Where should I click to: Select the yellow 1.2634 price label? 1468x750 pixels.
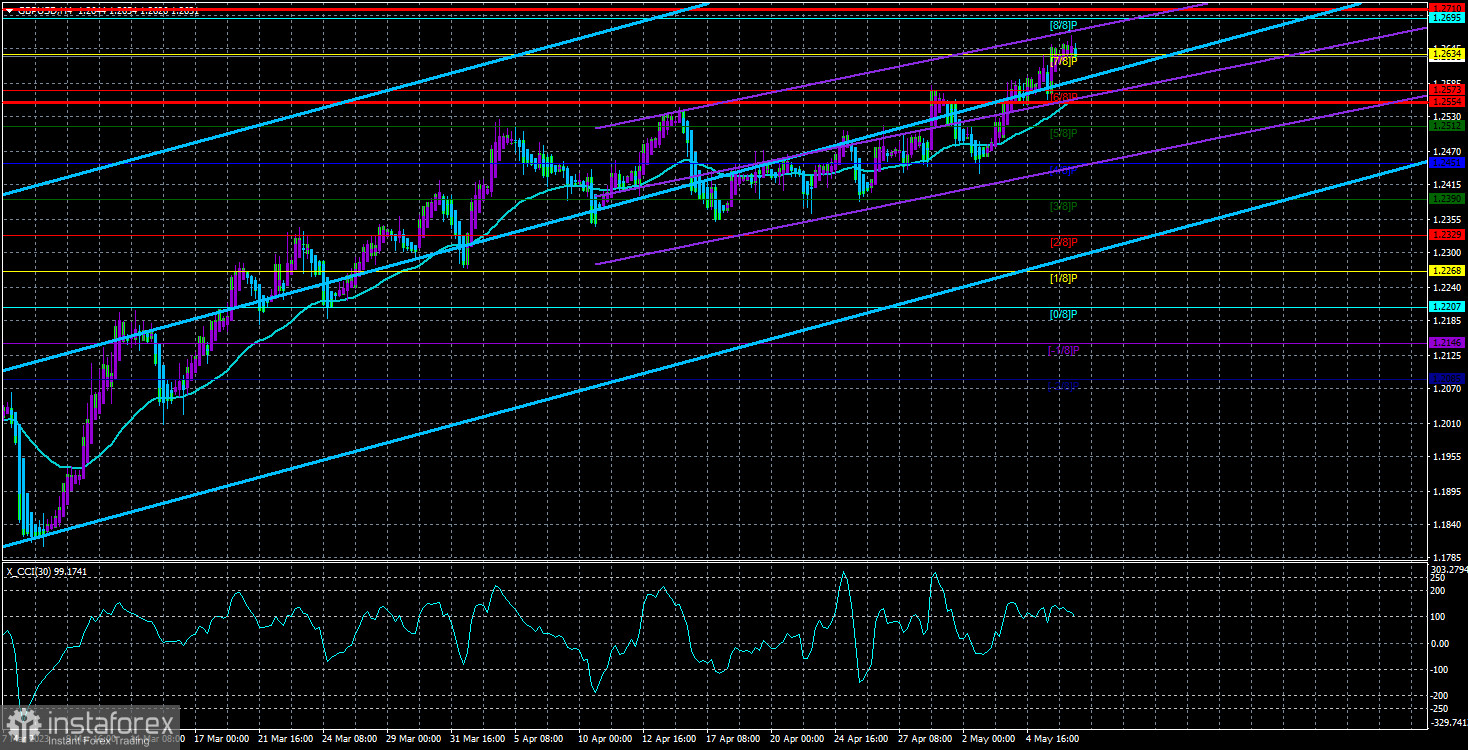point(1446,55)
